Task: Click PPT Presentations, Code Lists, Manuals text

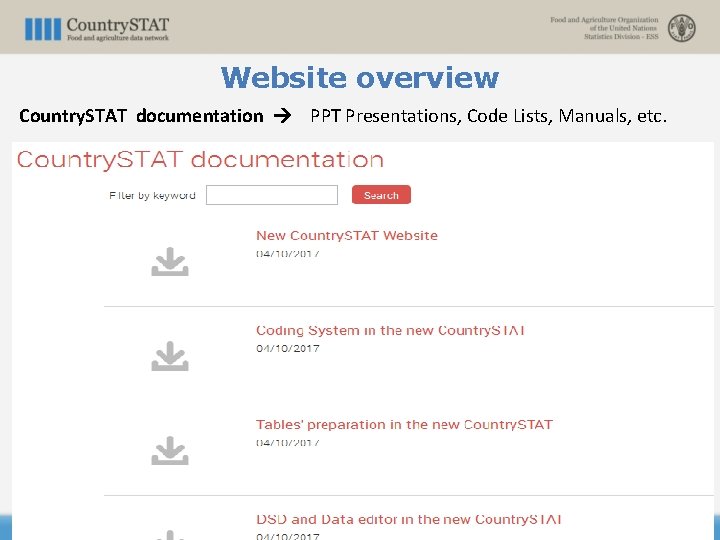Action: [x=489, y=116]
